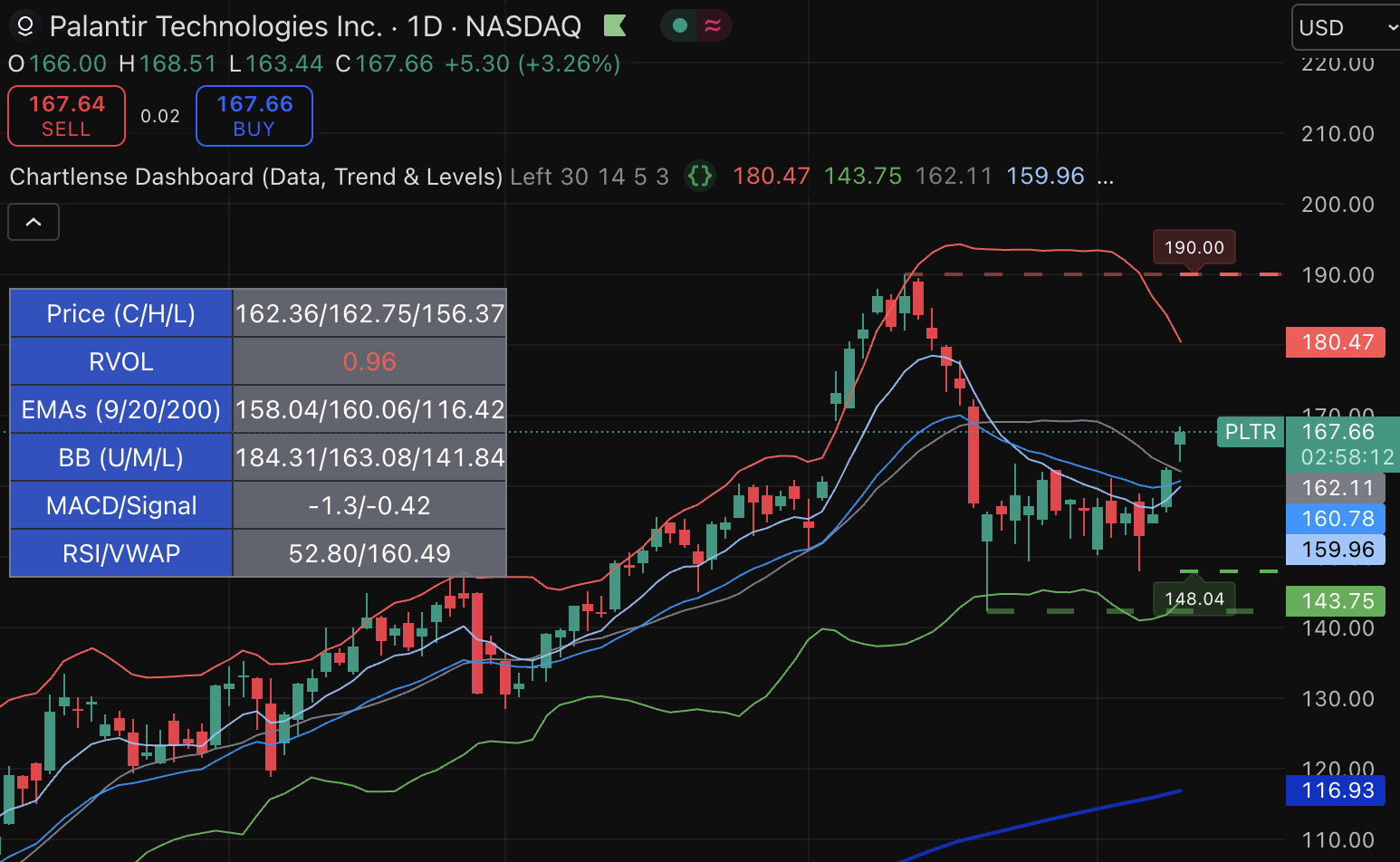Click the 167.66 BUY button
The width and height of the screenshot is (1400, 862).
254,116
